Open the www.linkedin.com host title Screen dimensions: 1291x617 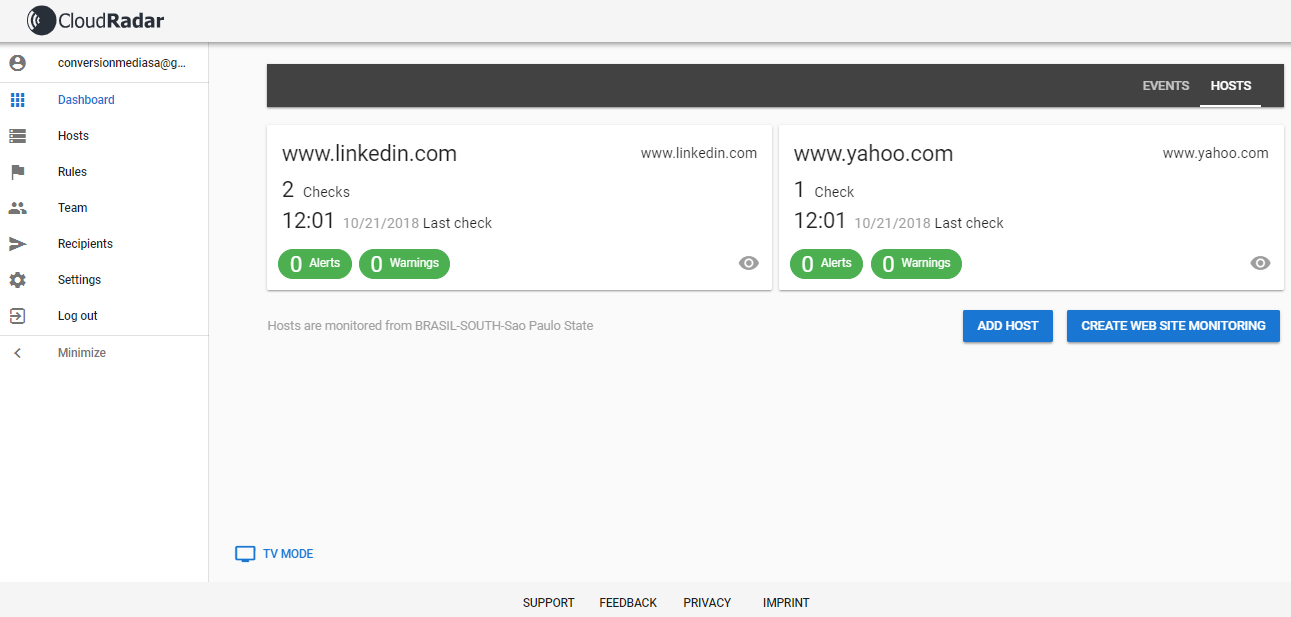pos(369,154)
